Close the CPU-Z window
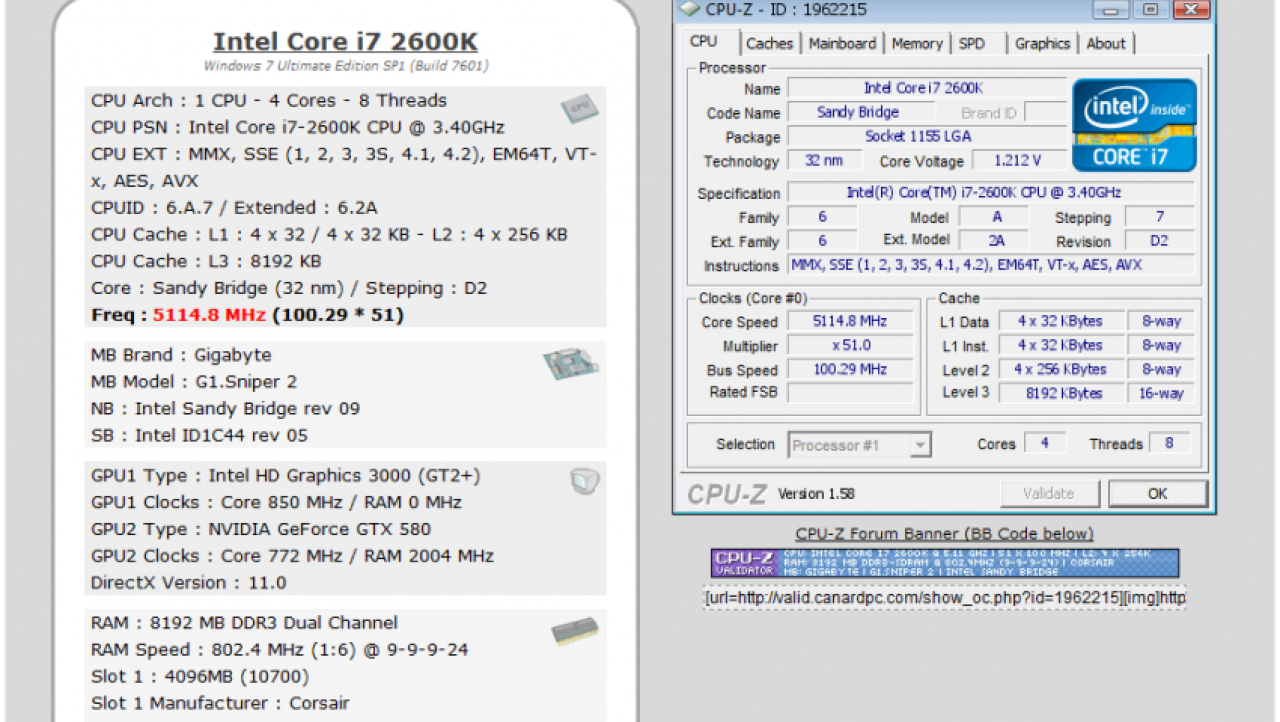 click(1190, 10)
